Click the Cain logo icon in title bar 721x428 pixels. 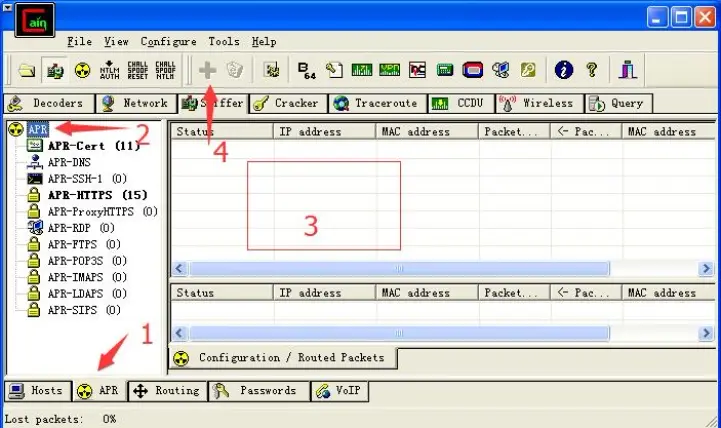35,20
